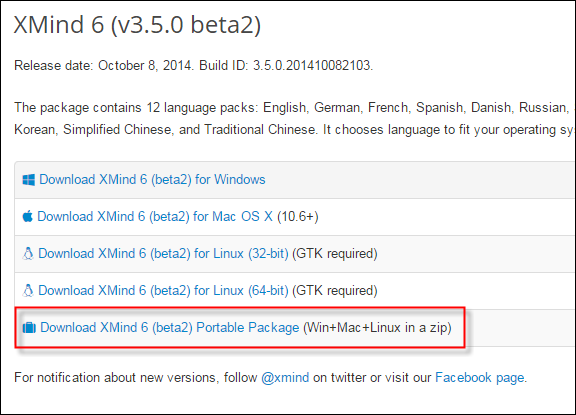Click the XMind 6 (v3.5.0 beta2) heading

[x=137, y=25]
